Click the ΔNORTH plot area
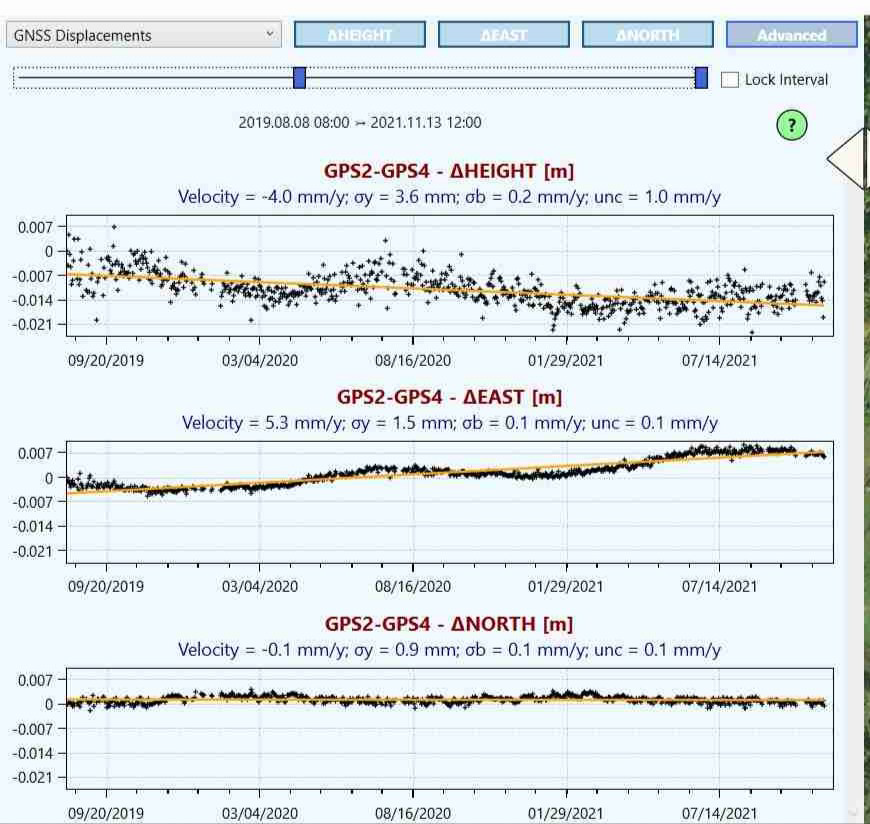The height and width of the screenshot is (824, 870). point(450,729)
